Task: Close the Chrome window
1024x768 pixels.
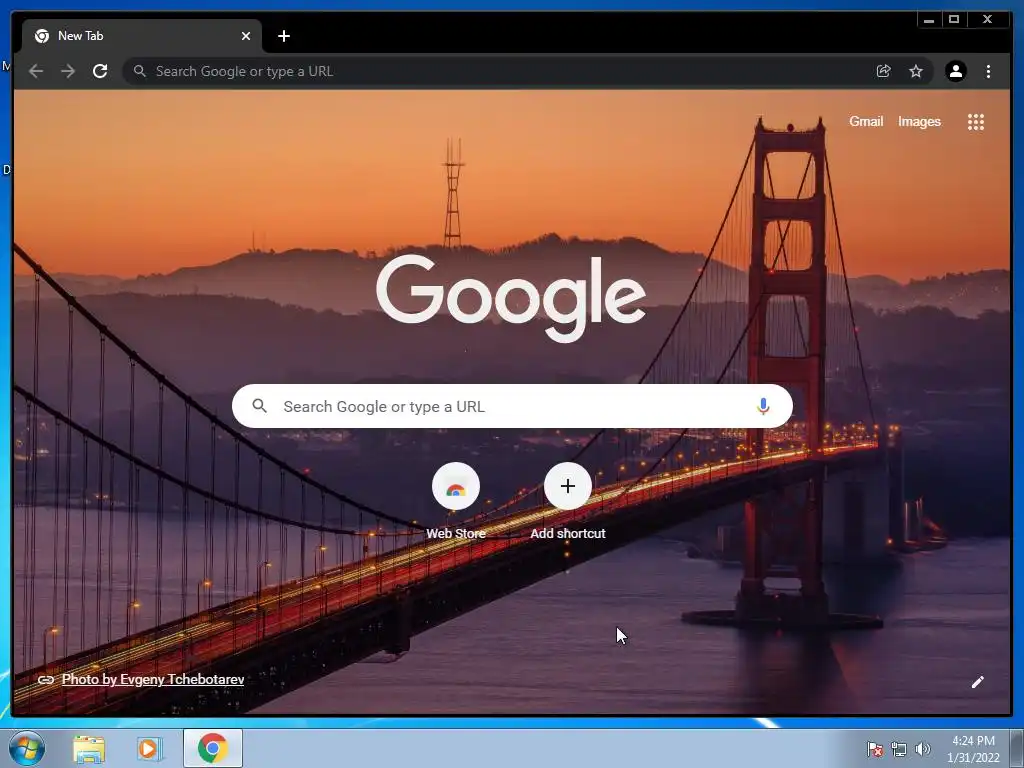Action: (x=987, y=20)
